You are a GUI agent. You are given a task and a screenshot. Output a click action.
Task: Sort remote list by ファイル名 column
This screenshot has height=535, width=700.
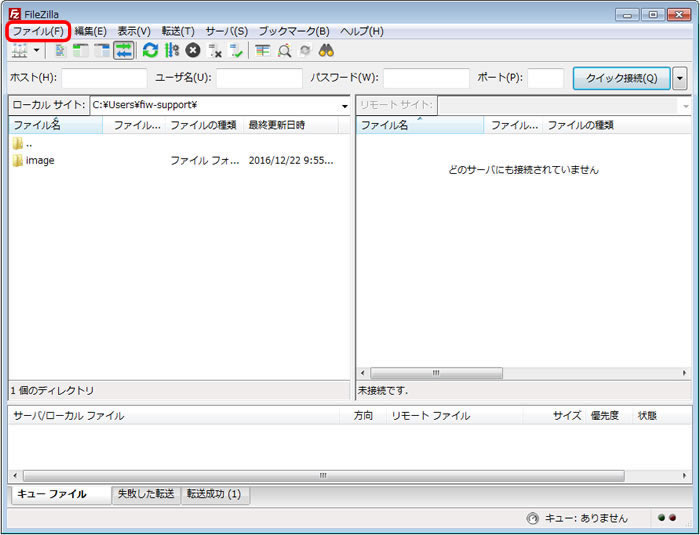coord(420,125)
